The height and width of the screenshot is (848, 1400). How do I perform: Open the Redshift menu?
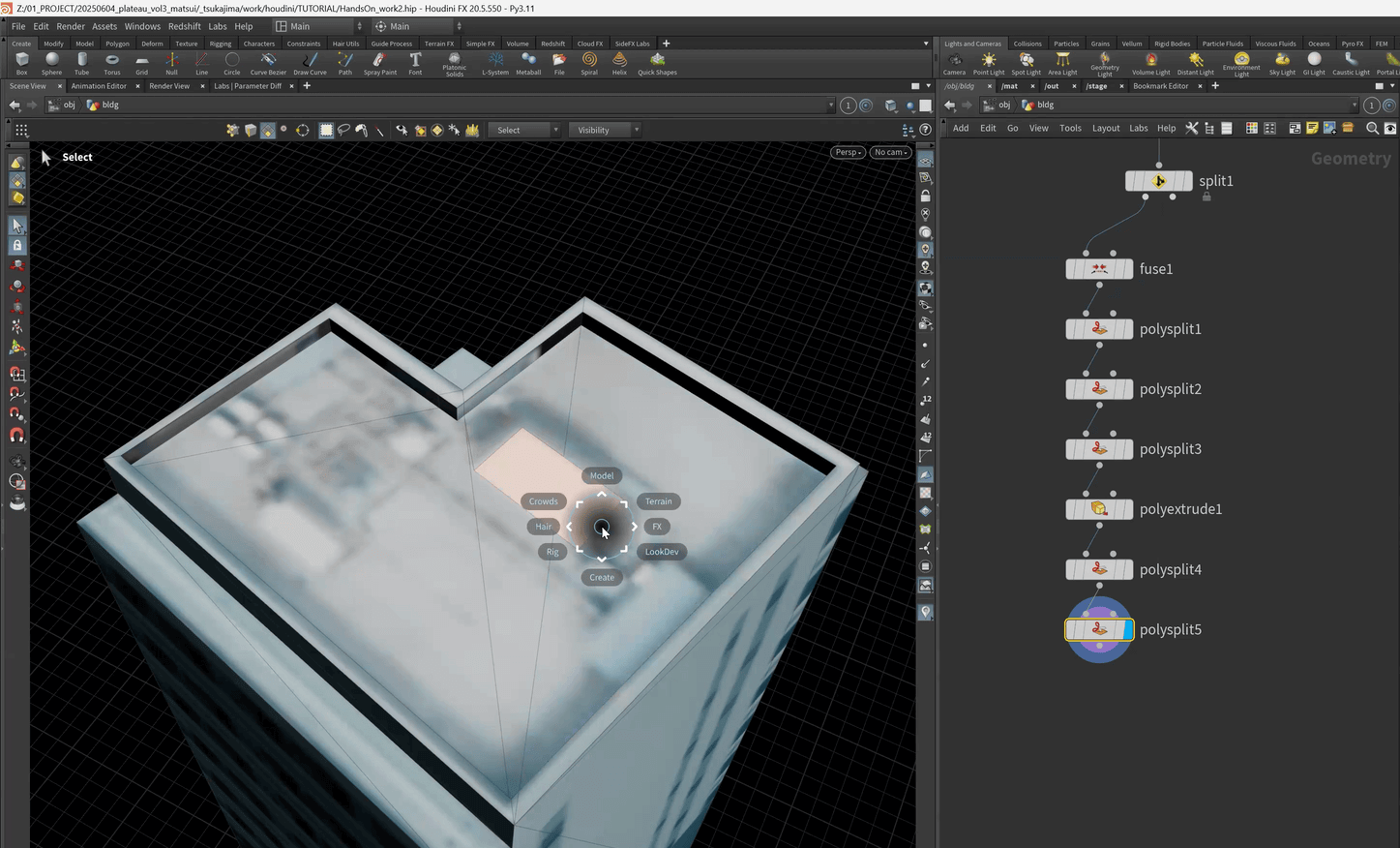coord(184,26)
